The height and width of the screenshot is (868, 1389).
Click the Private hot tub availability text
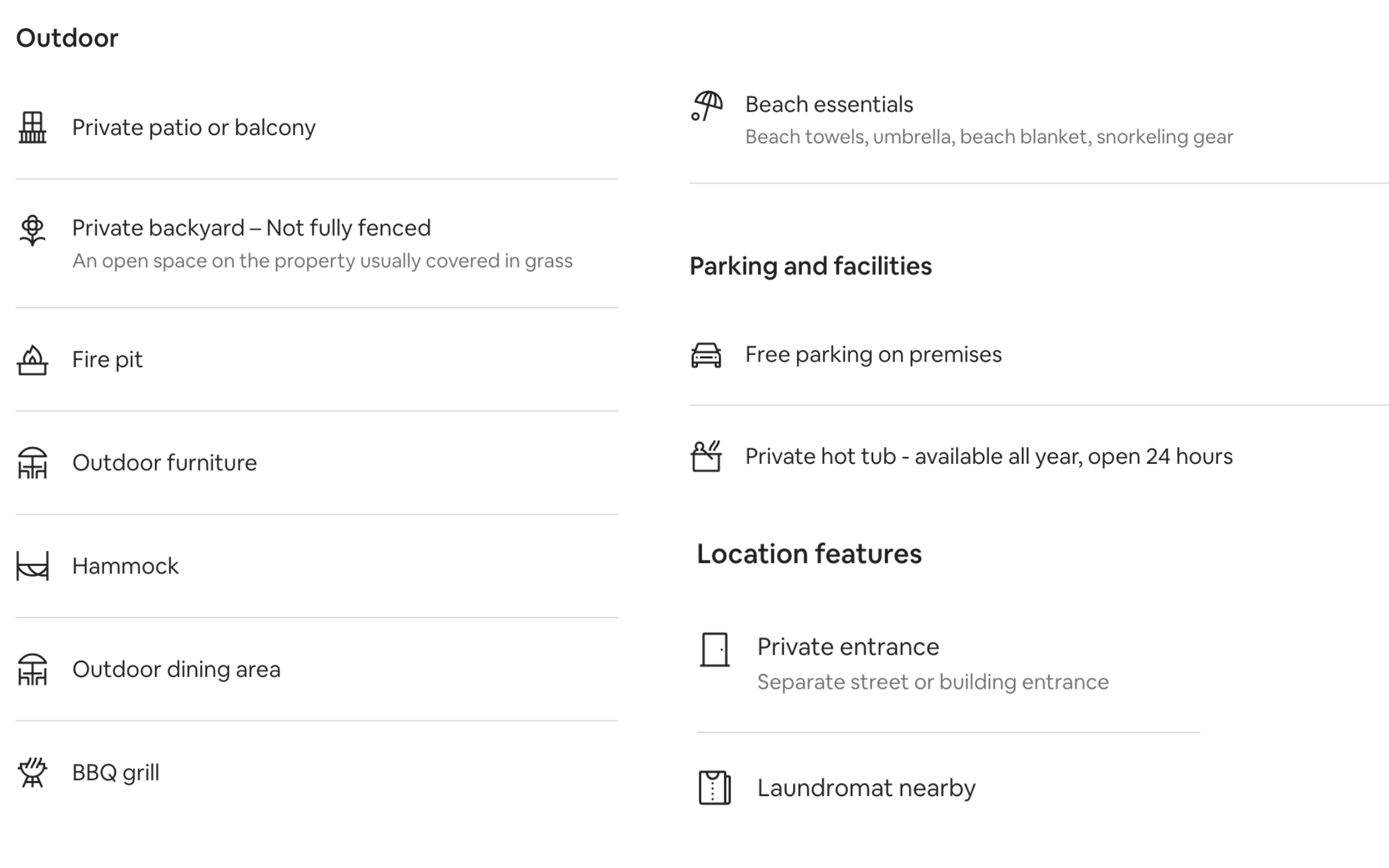[988, 456]
